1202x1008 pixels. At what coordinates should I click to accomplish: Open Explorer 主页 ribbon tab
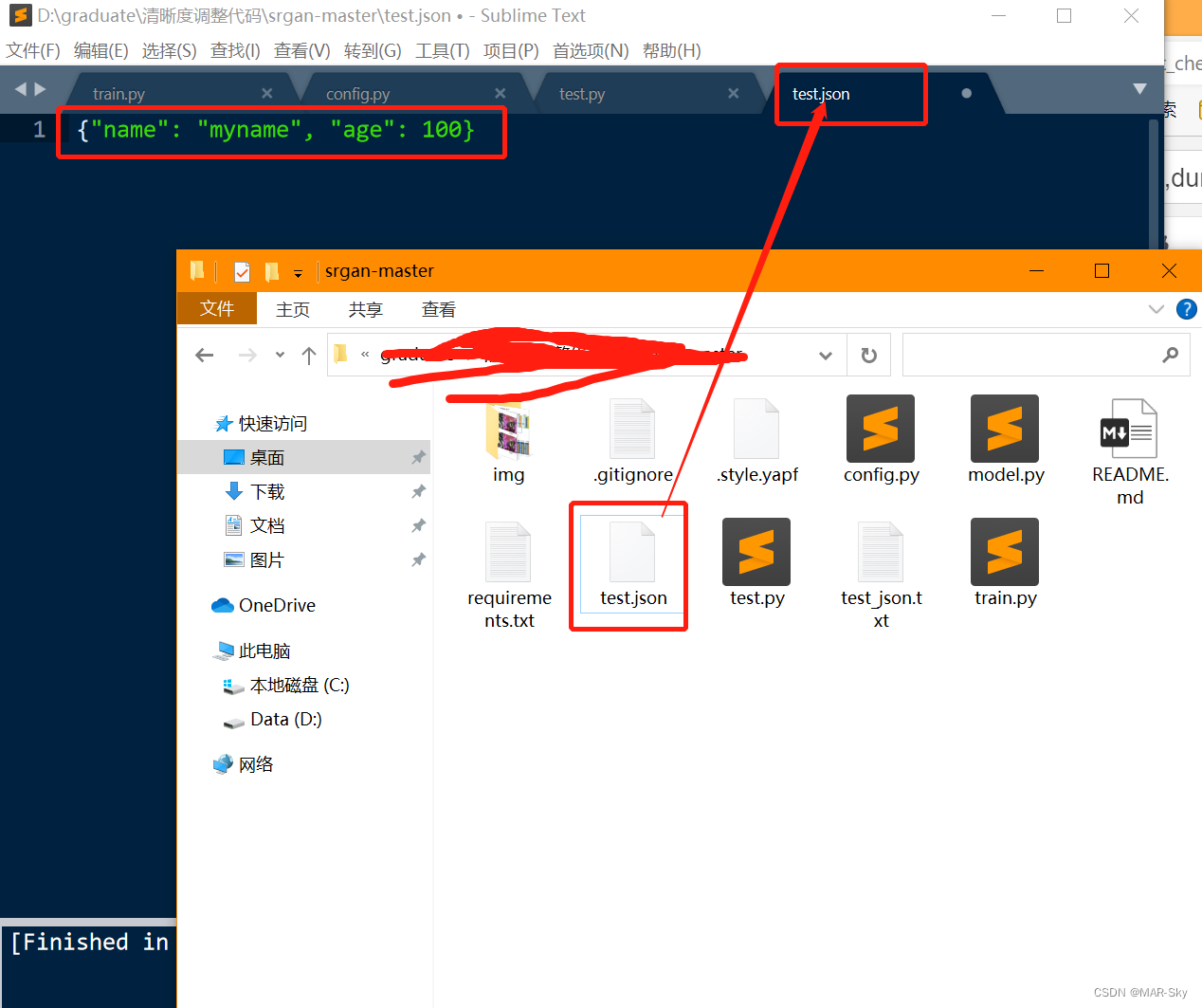(293, 309)
